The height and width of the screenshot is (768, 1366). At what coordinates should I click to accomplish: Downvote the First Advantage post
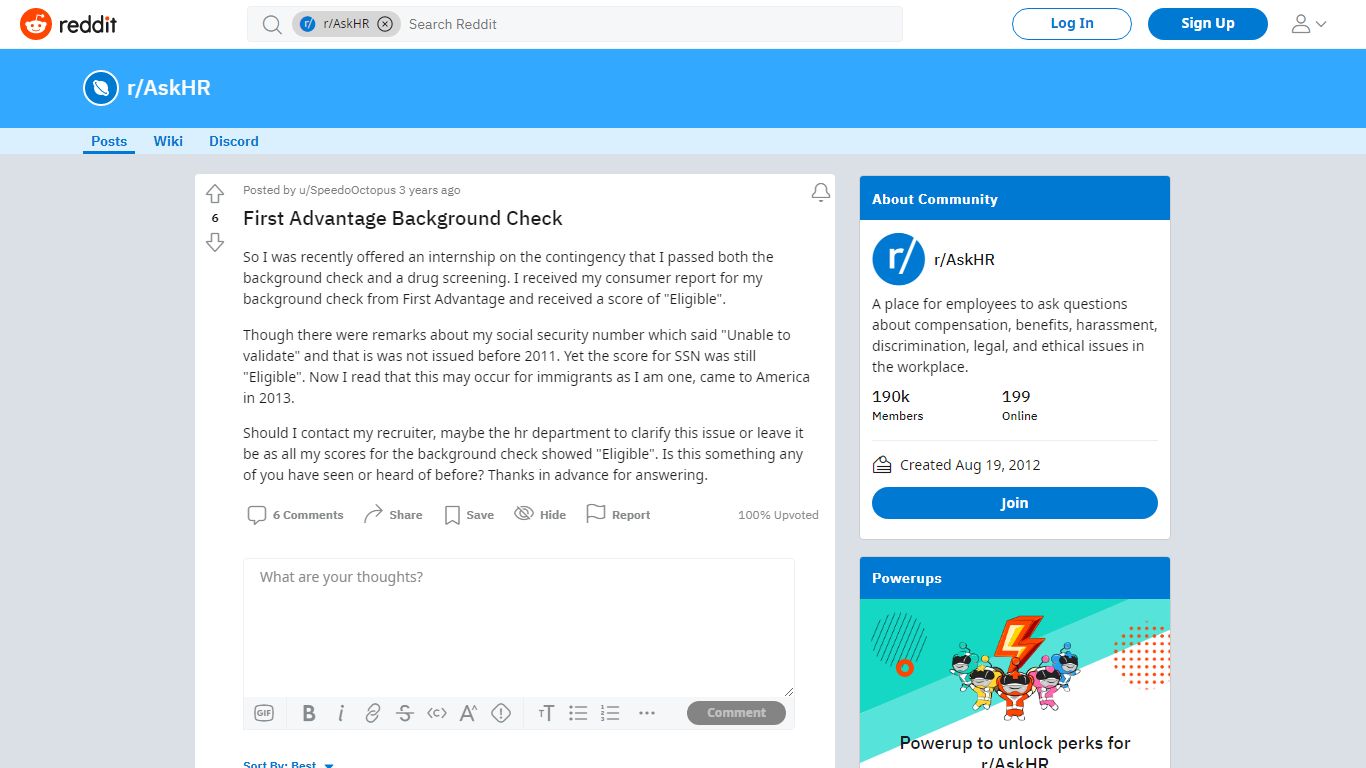pyautogui.click(x=215, y=242)
